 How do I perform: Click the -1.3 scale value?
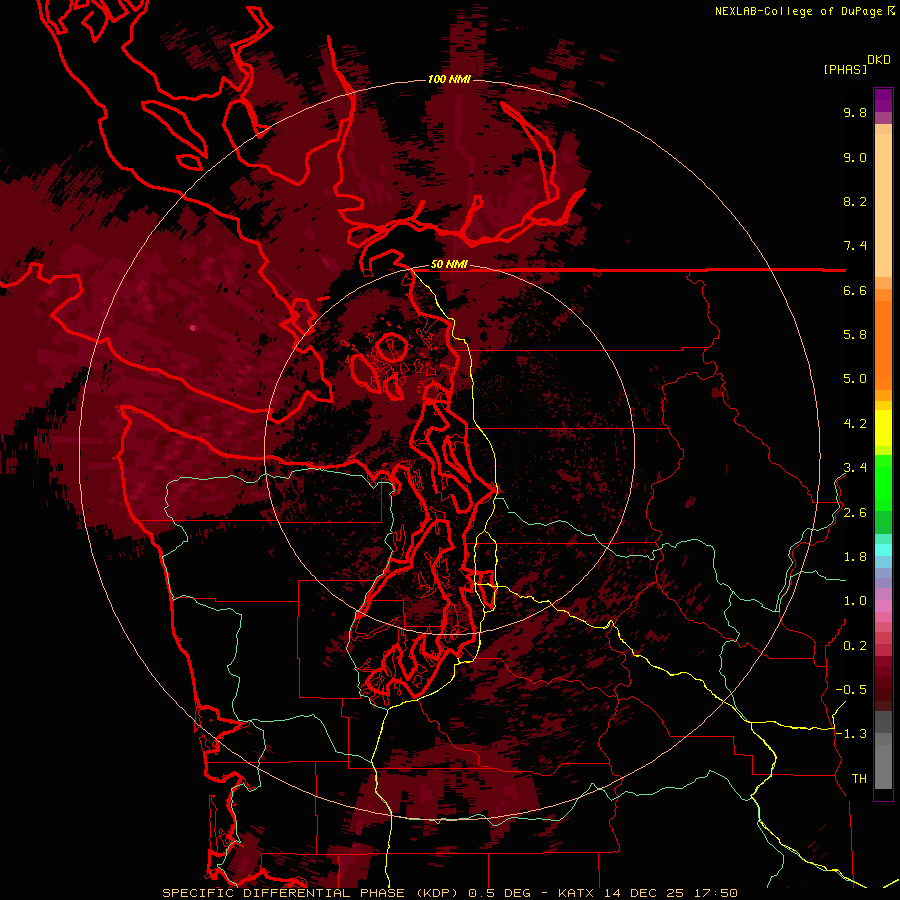tap(851, 734)
